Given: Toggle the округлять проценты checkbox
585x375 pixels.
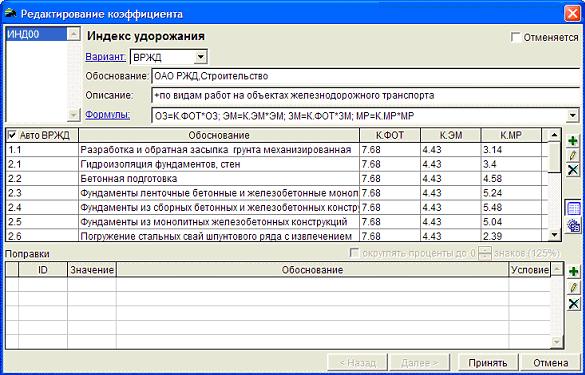Looking at the screenshot, I should [x=354, y=253].
